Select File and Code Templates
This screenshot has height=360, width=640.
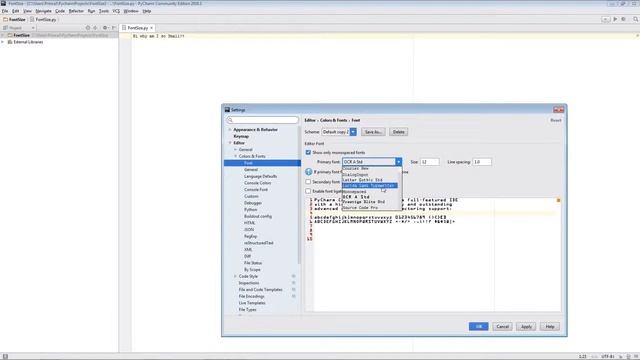pos(260,289)
